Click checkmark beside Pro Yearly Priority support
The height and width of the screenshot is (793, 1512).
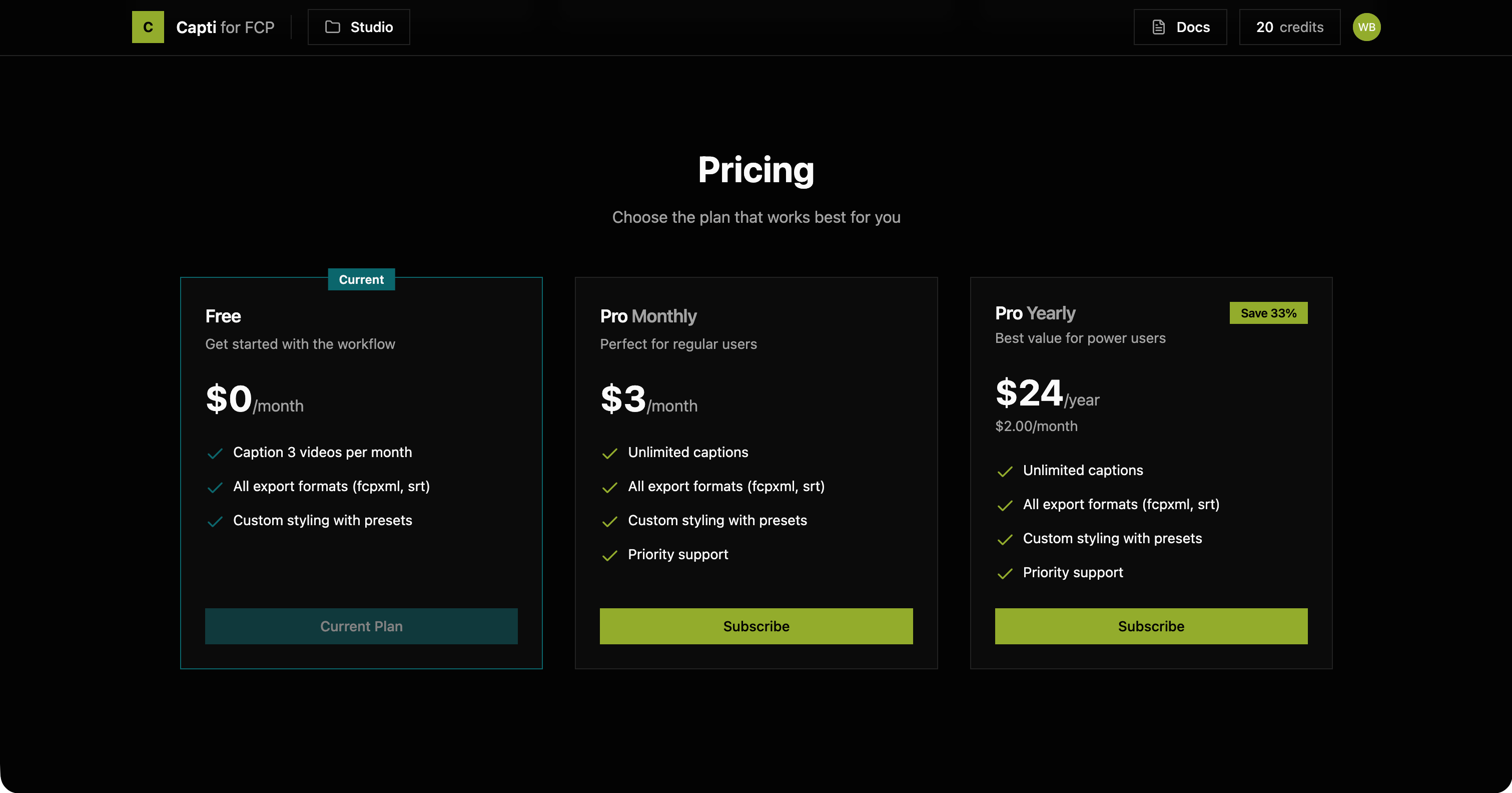1005,573
